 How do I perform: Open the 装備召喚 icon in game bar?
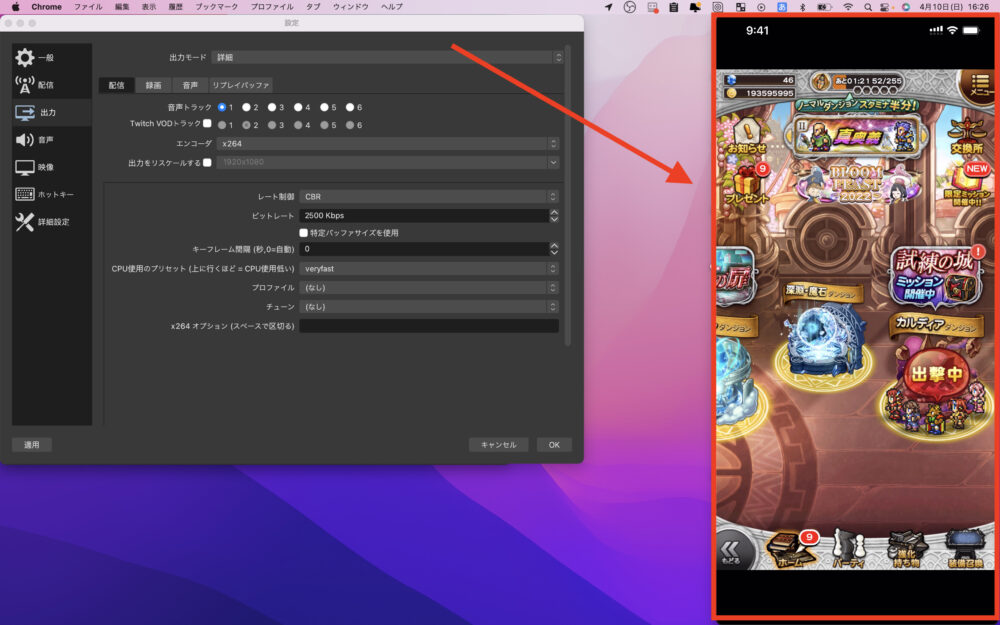point(966,549)
